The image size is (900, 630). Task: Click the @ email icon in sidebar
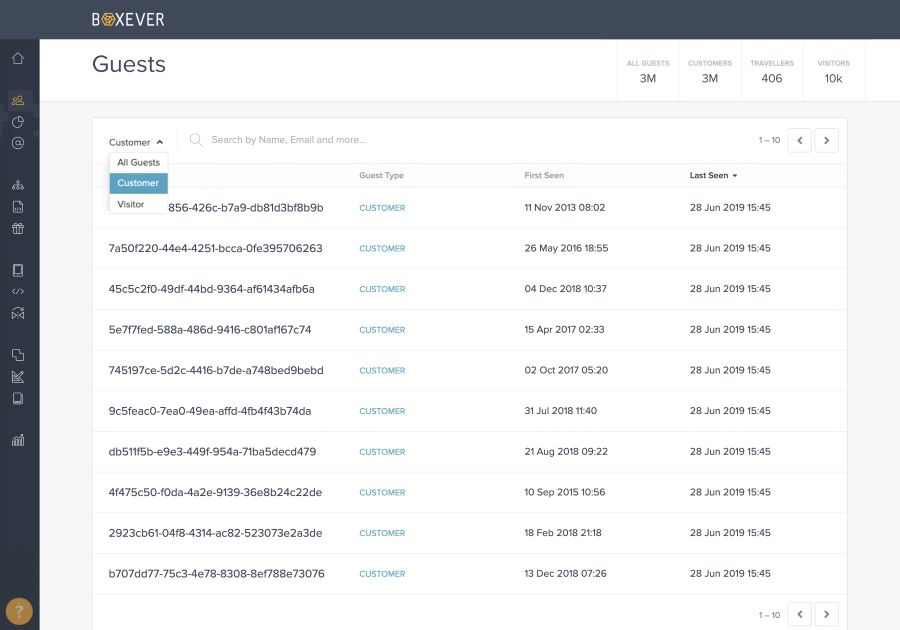point(18,143)
